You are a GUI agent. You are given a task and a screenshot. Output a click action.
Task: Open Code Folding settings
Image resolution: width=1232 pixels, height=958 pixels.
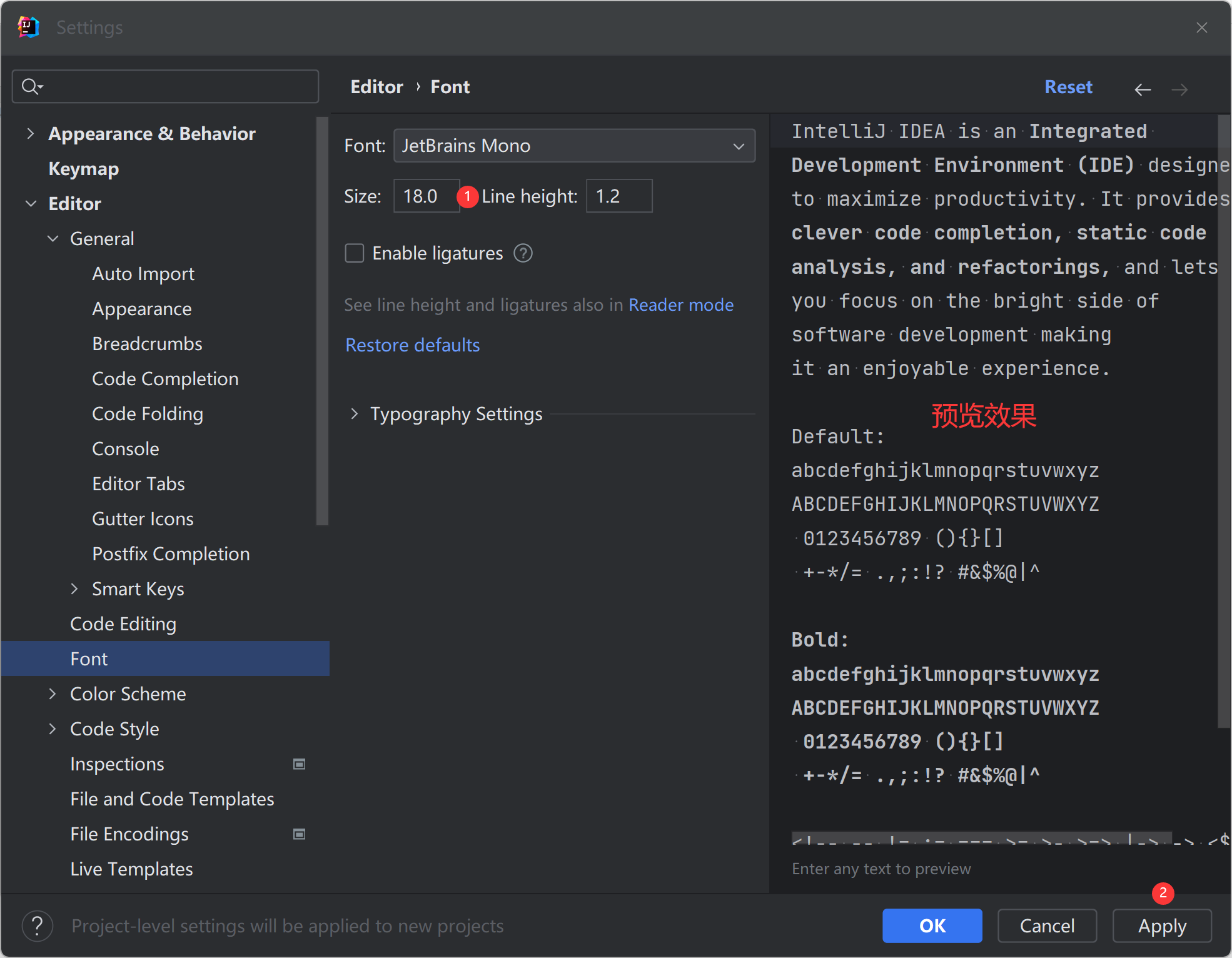click(148, 414)
